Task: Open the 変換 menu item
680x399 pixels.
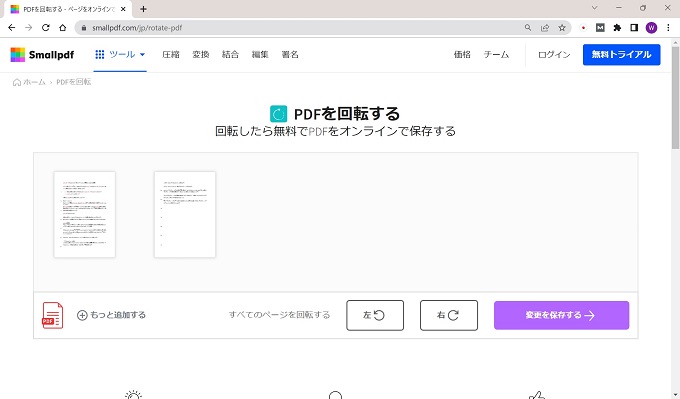Action: [200, 55]
